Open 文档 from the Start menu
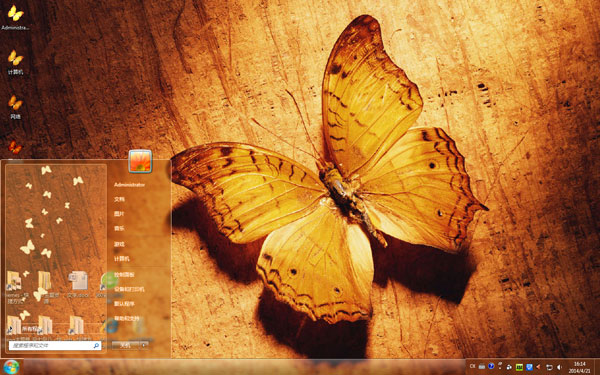Viewport: 600px width, 375px height. pos(119,199)
